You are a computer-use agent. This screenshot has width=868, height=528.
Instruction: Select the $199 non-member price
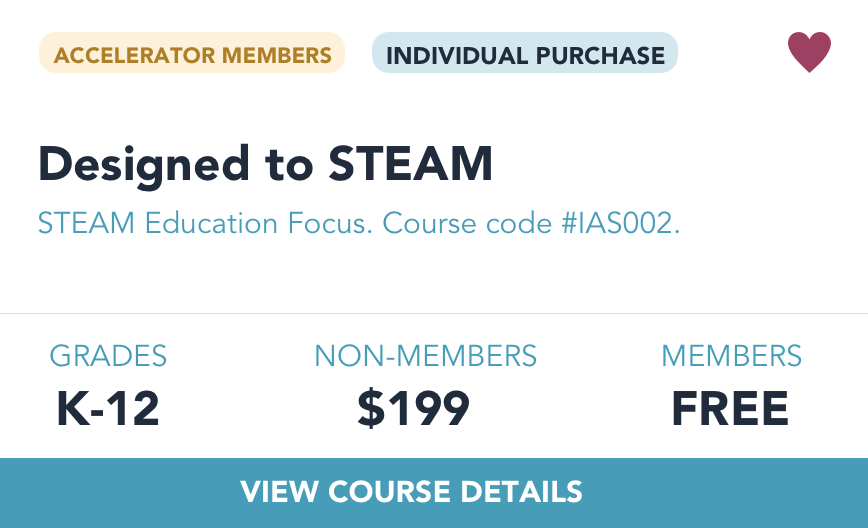[x=414, y=408]
